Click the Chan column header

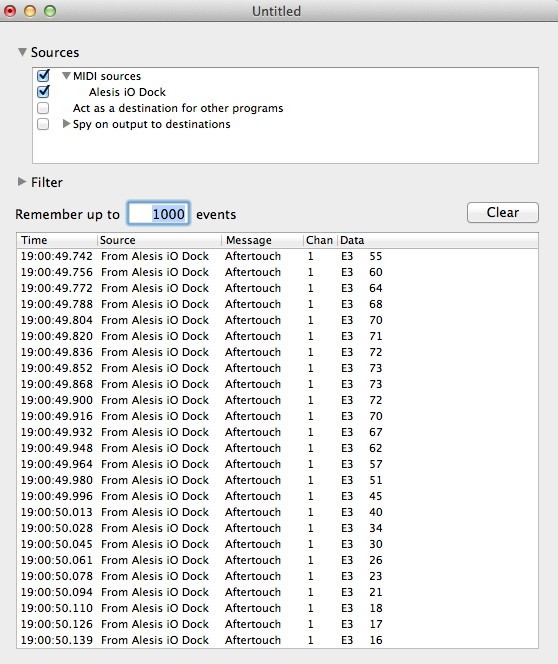pos(320,240)
